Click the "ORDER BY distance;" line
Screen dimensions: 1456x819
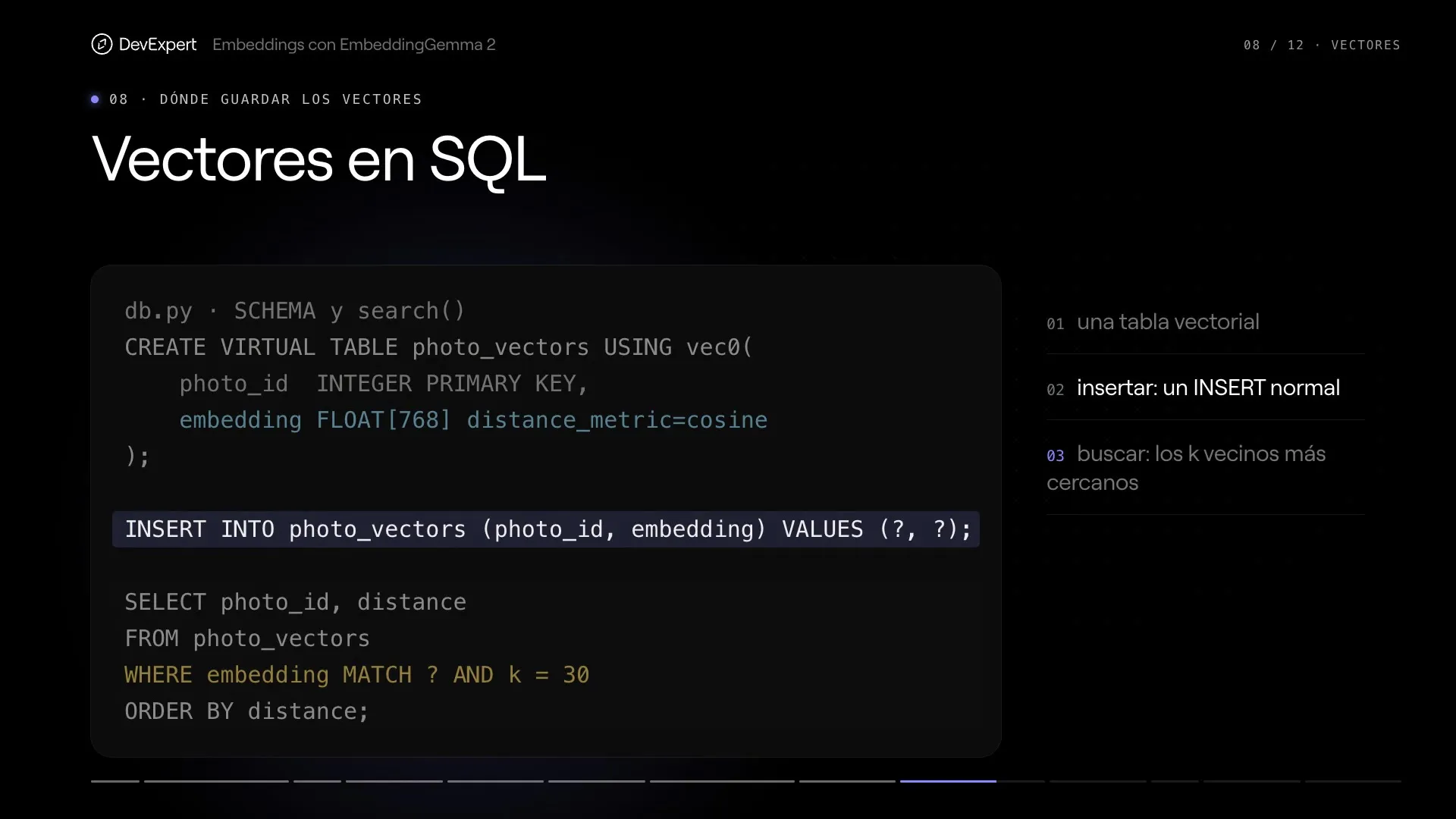[x=246, y=711]
